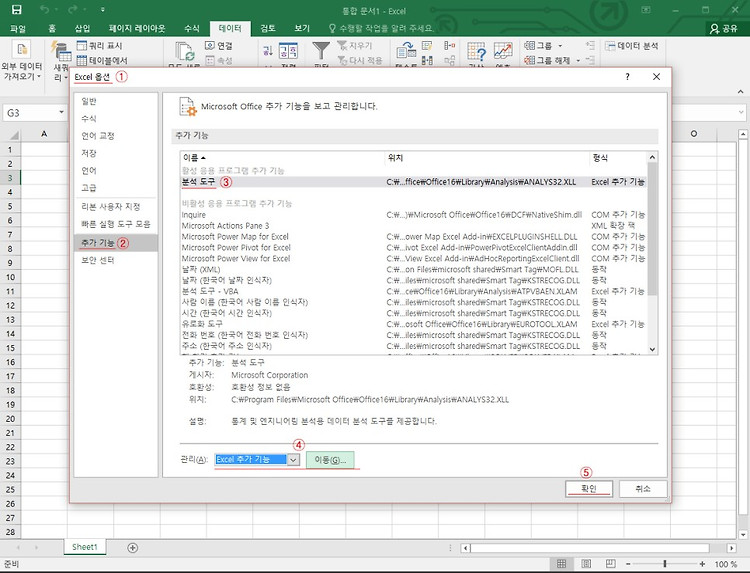Select the 유로화 도구 add-in row
This screenshot has height=573, width=750.
pos(413,324)
